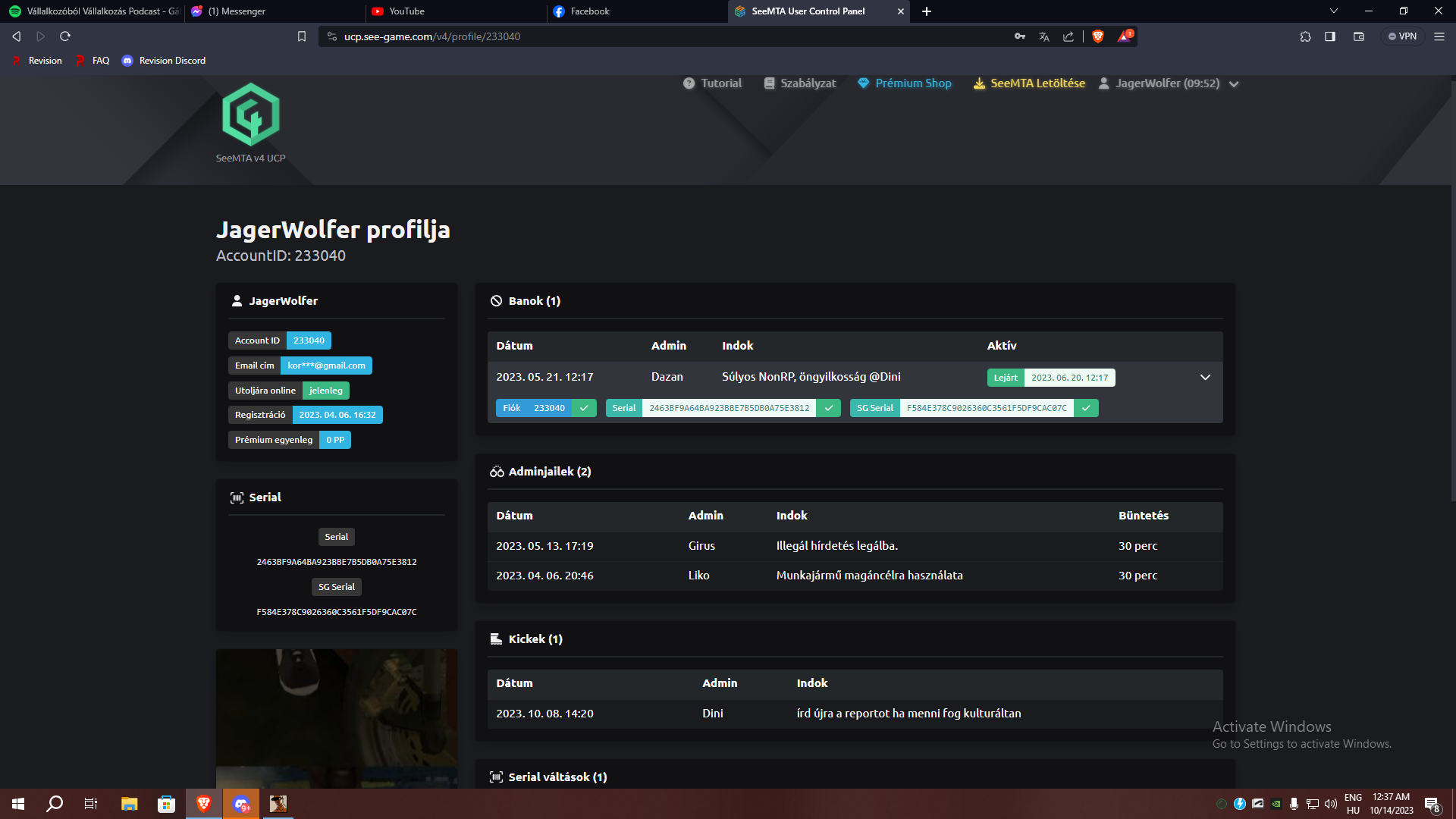Click the translate page icon
This screenshot has height=819, width=1456.
1044,36
